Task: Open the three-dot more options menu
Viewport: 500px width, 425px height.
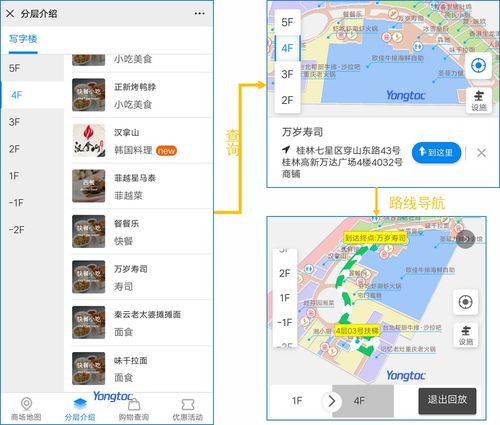Action: (199, 14)
